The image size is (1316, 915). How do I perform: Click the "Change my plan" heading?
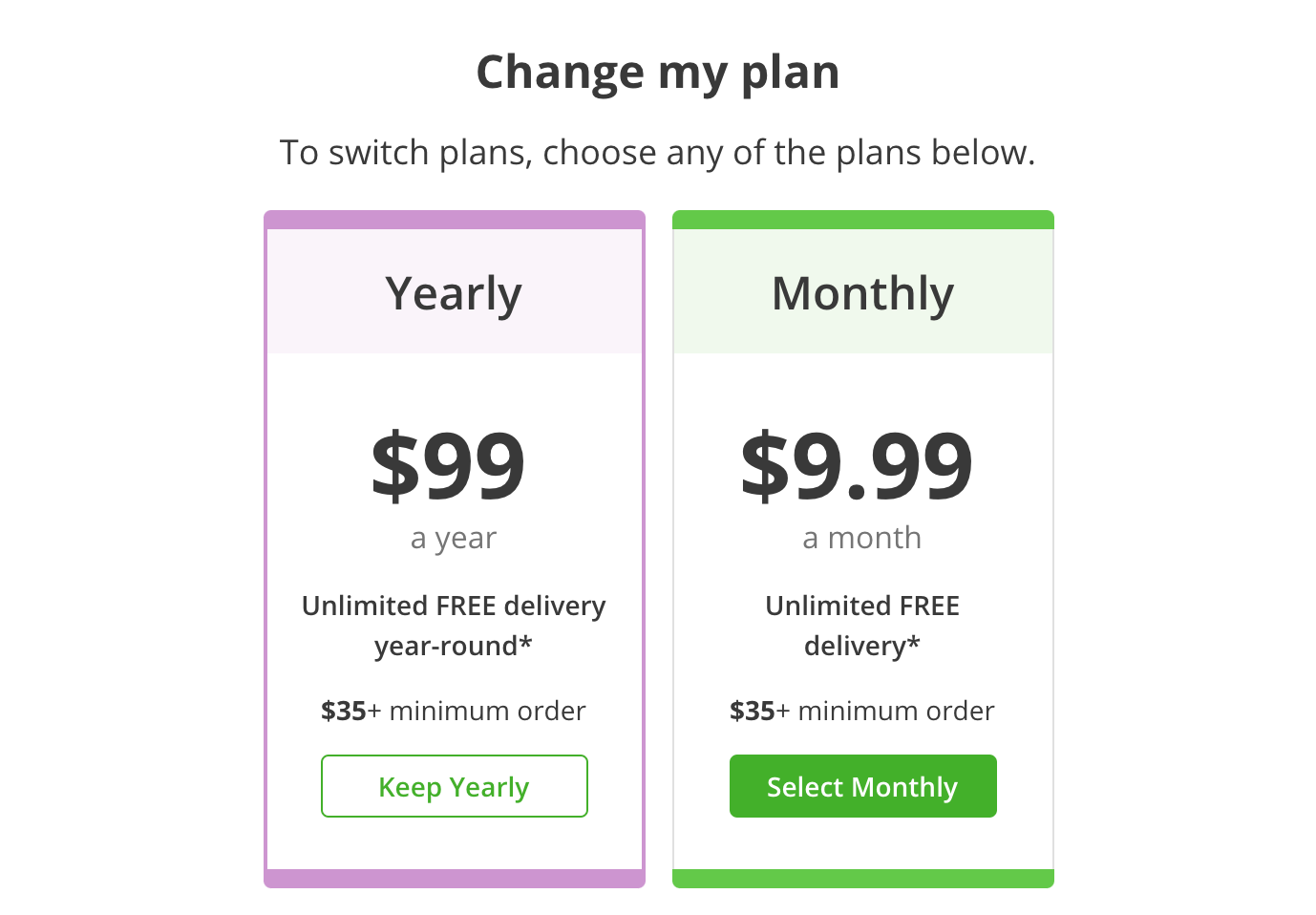tap(658, 73)
